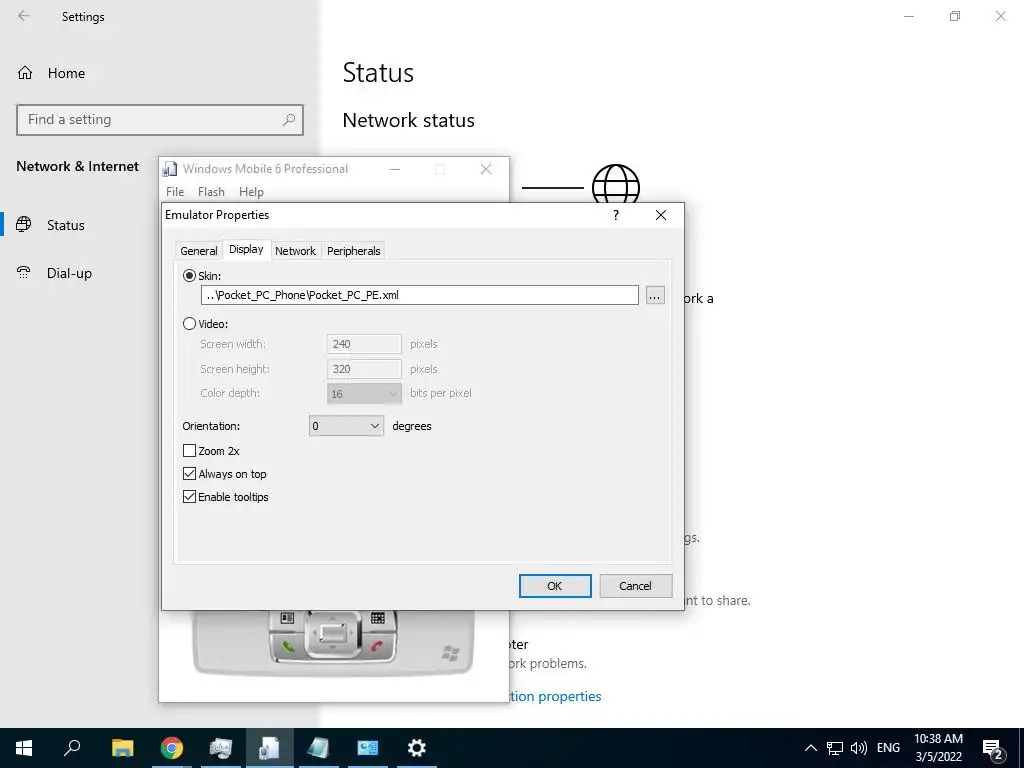Launch Google Chrome from taskbar

point(172,748)
